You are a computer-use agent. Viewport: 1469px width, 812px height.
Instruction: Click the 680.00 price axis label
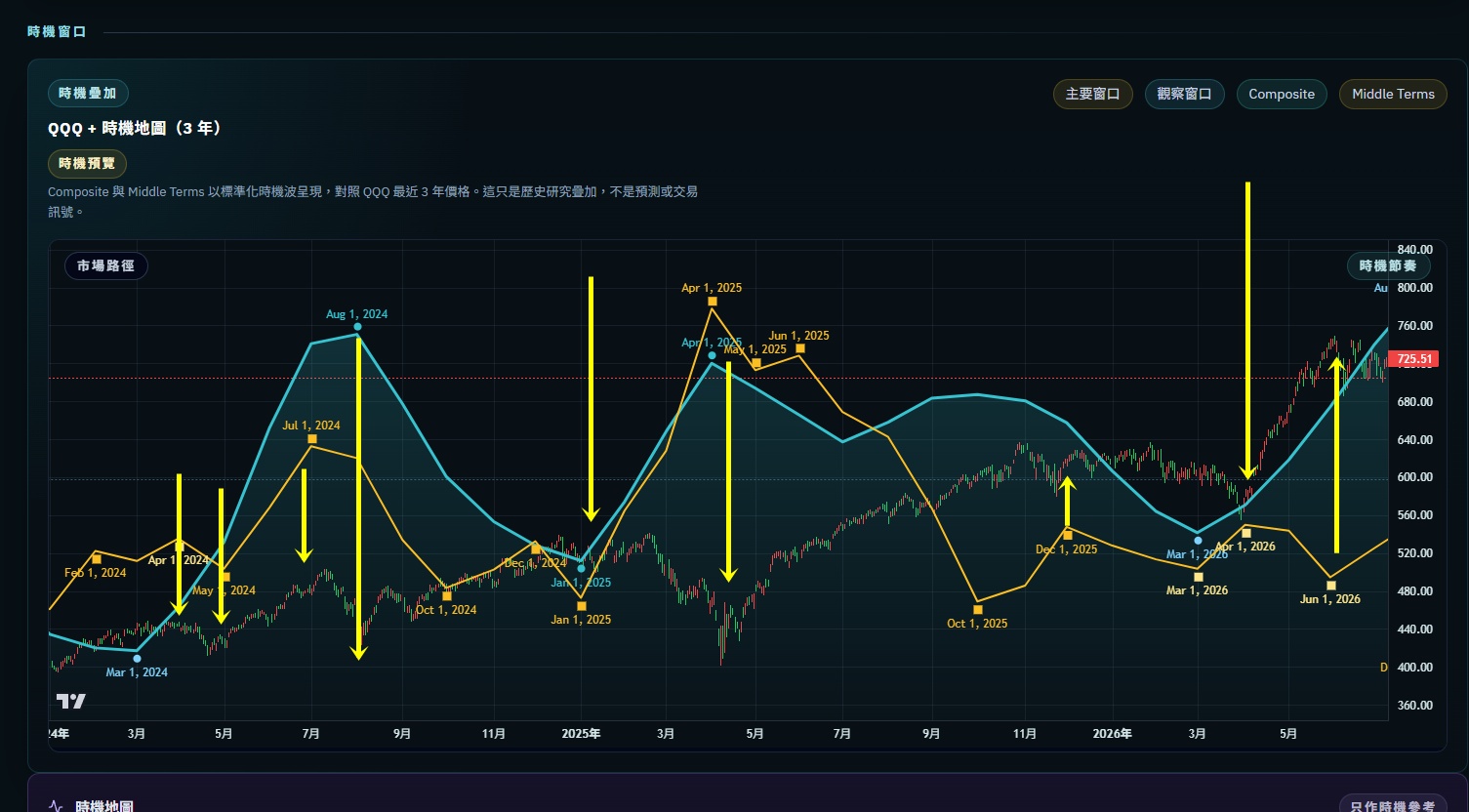(x=1415, y=402)
